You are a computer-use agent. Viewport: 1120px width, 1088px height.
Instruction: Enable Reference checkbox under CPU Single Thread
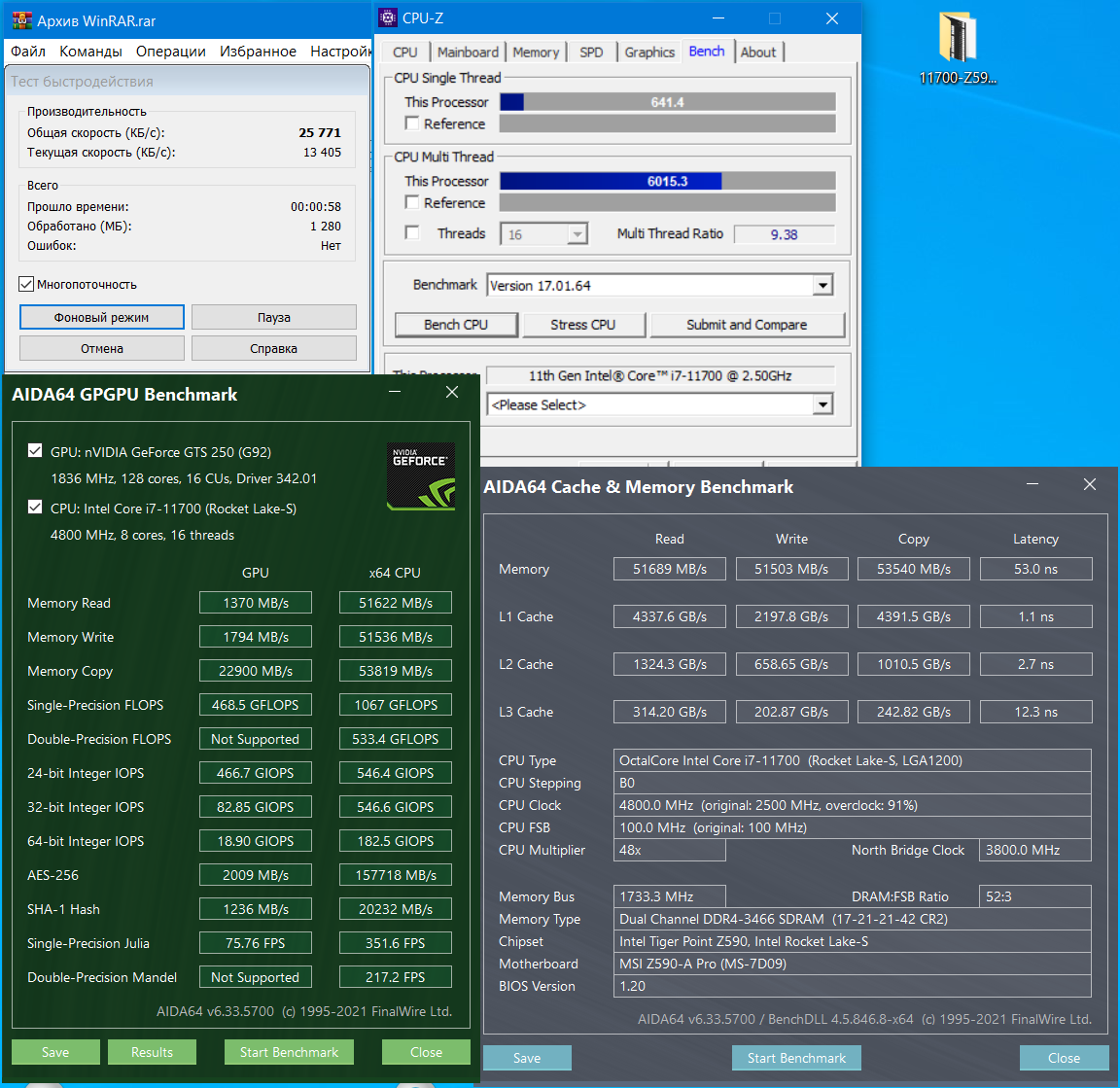click(412, 123)
